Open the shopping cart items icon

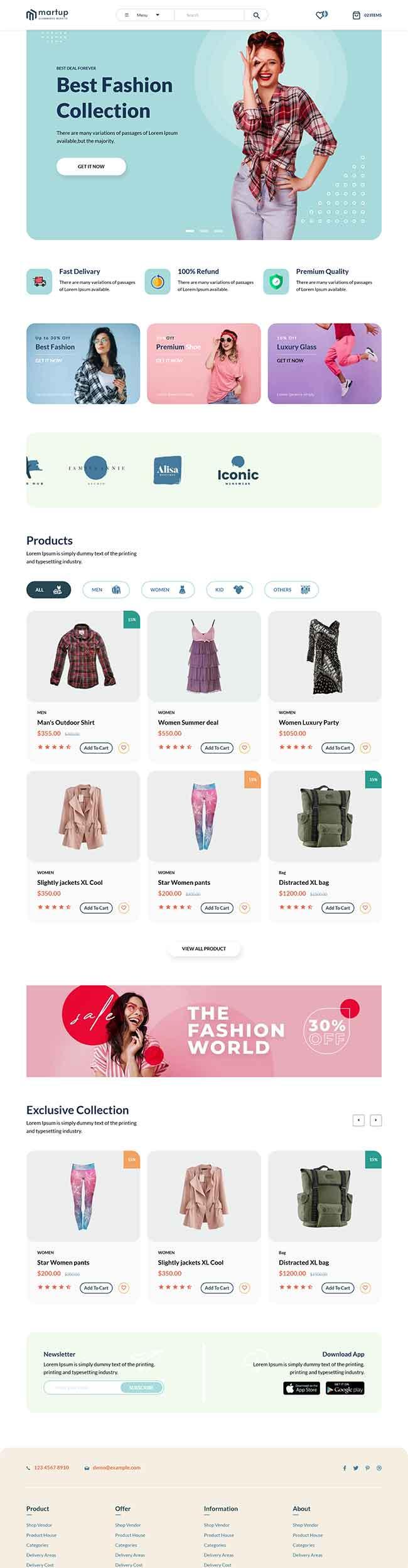[x=356, y=15]
